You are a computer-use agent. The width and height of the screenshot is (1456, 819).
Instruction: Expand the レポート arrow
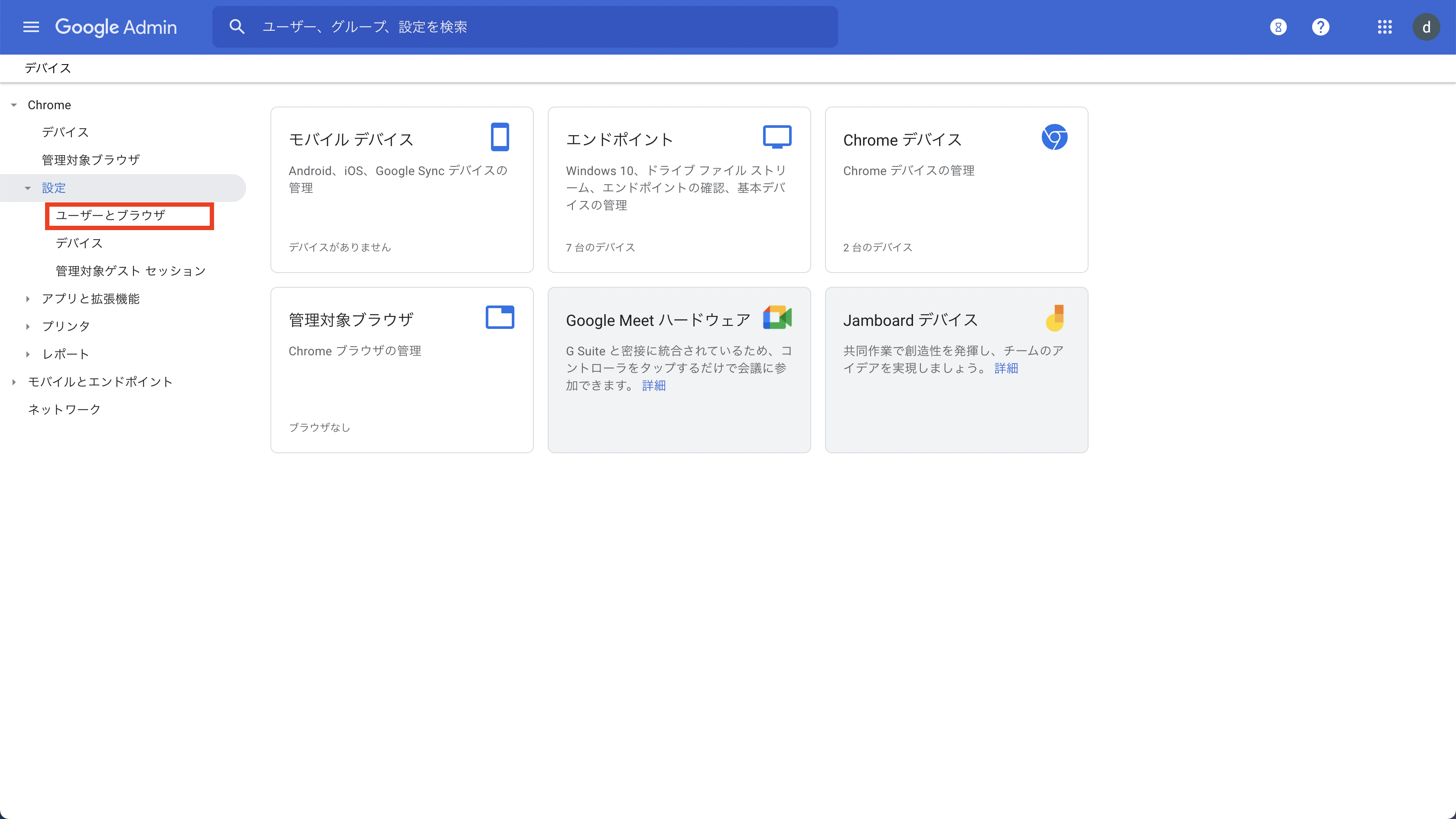(28, 354)
